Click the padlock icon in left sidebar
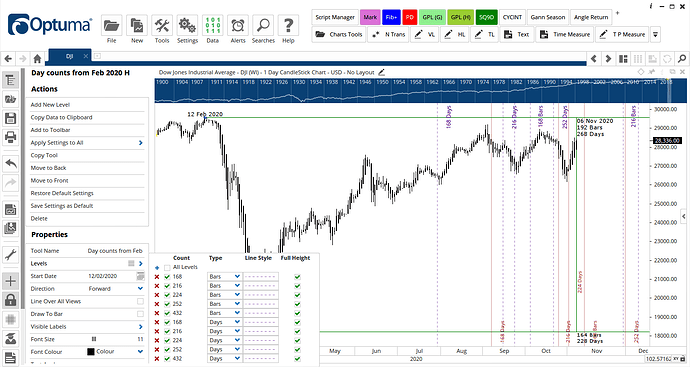690x367 pixels. coord(11,300)
